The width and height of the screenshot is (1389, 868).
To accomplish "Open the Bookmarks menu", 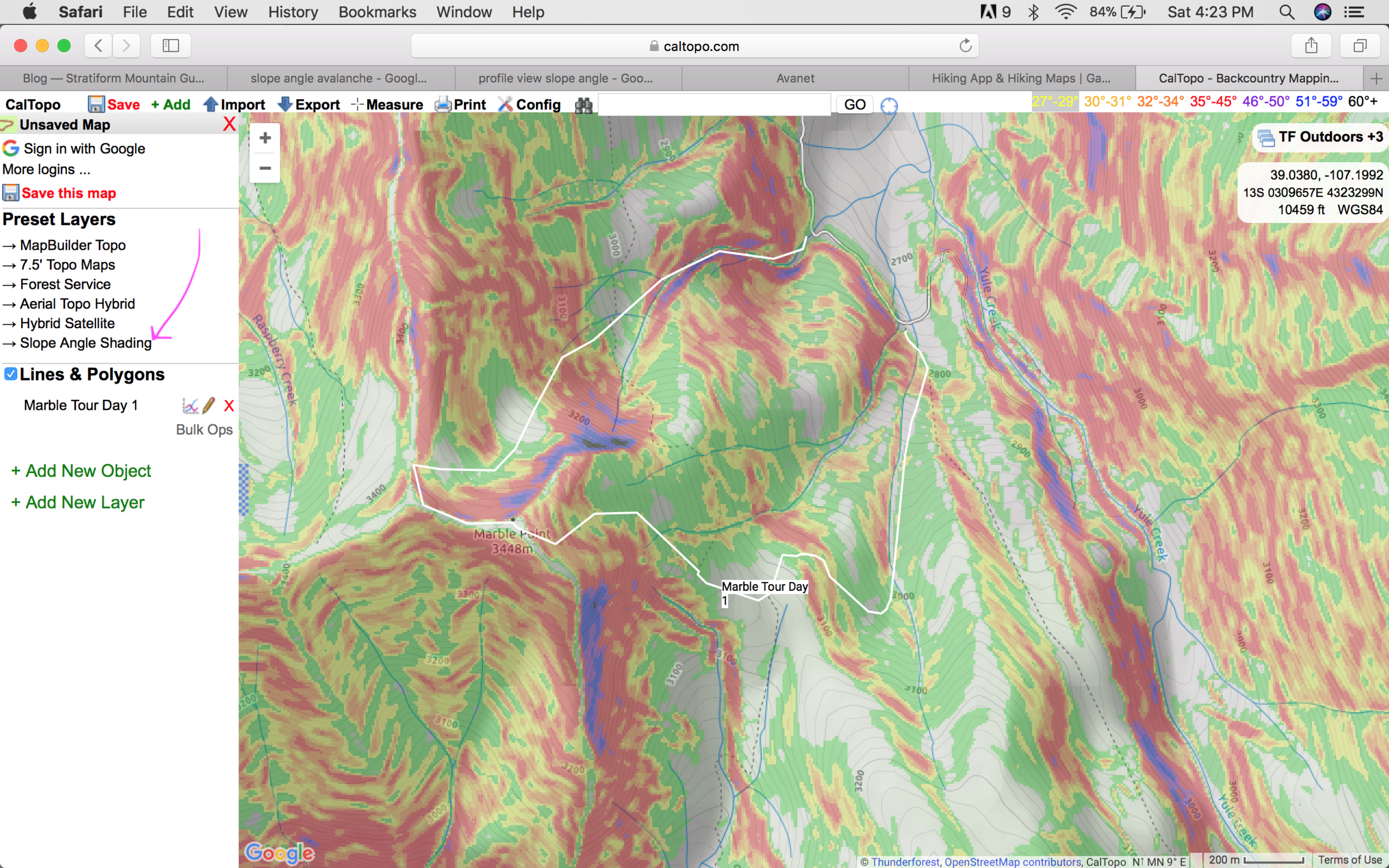I will pos(377,12).
